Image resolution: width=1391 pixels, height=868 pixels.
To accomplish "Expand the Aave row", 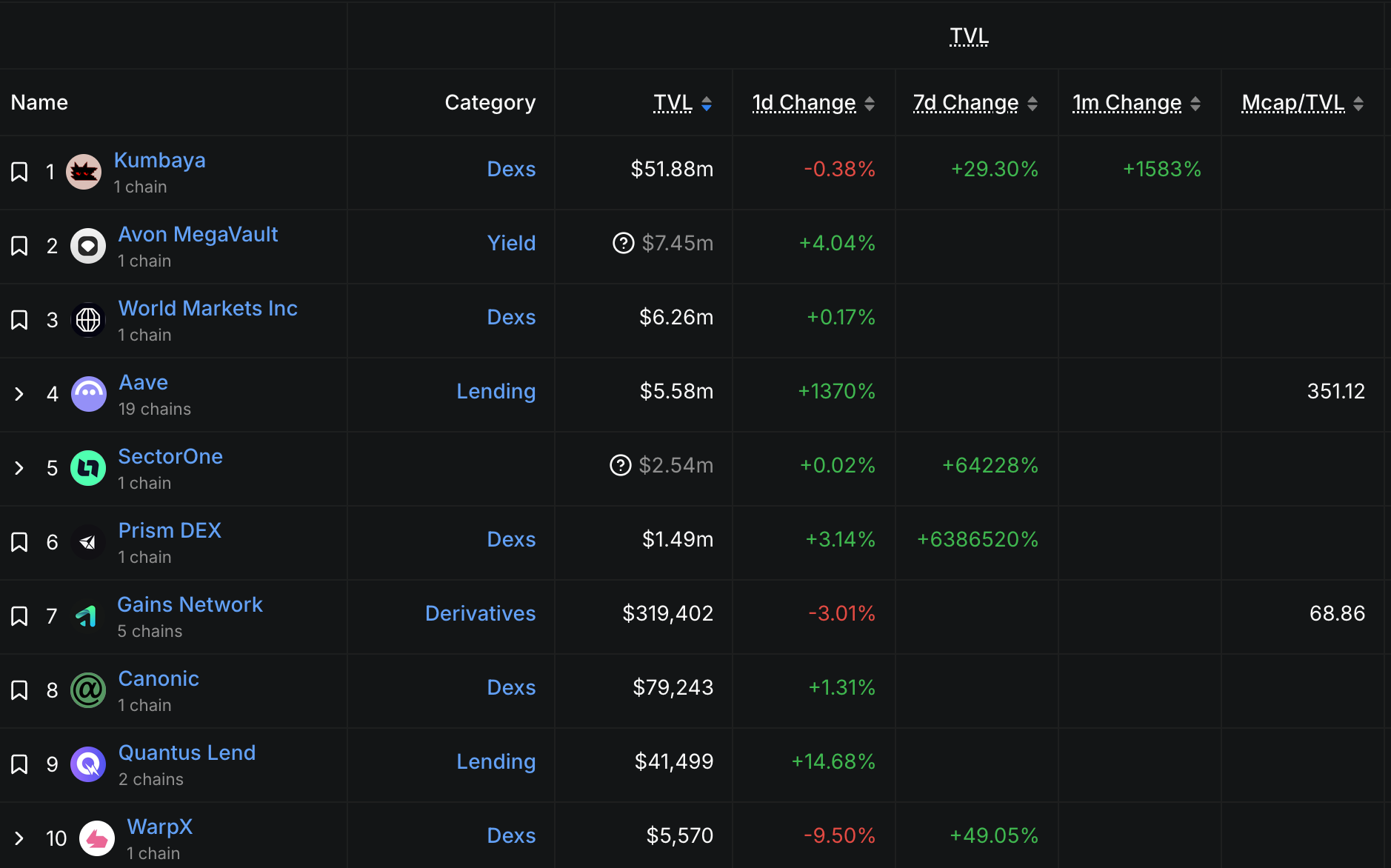I will pyautogui.click(x=19, y=394).
